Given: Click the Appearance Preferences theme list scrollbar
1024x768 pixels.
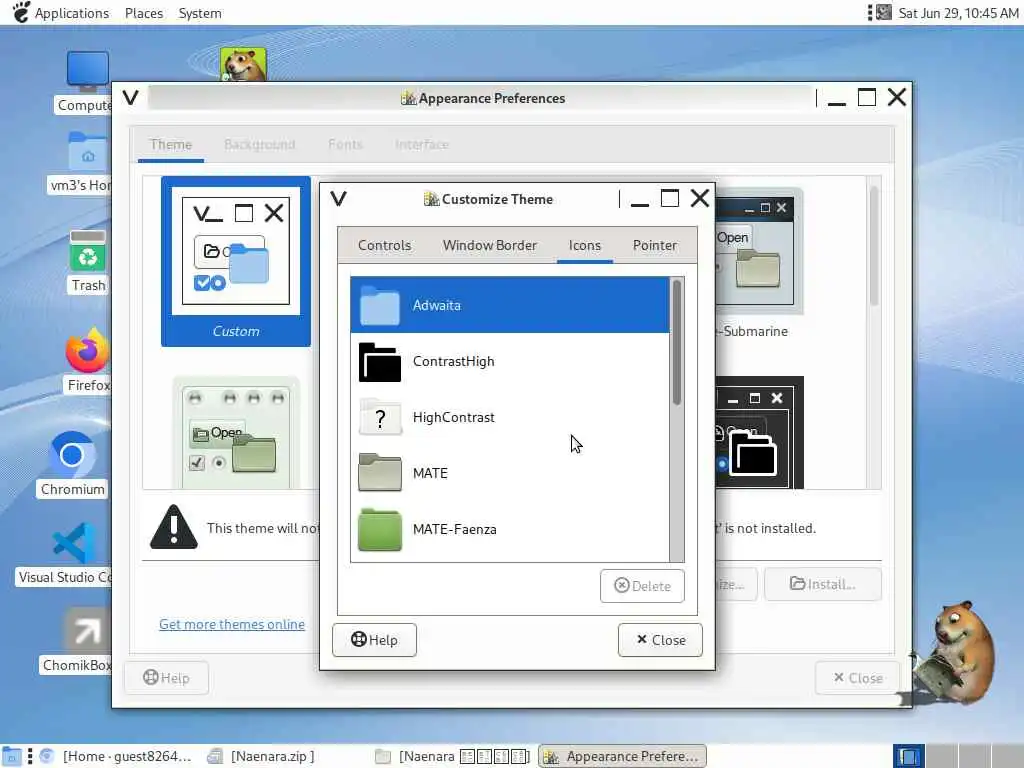Looking at the screenshot, I should tap(874, 246).
